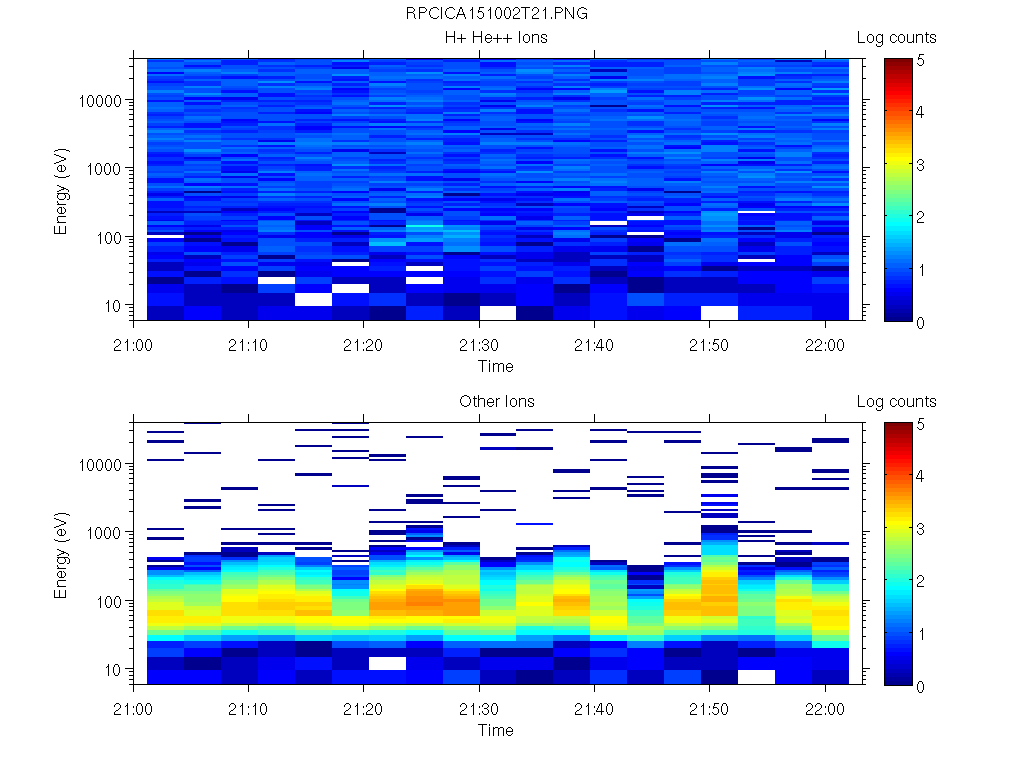The height and width of the screenshot is (768, 1024).
Task: Click the Other Ions spectrogram area
Action: point(498,553)
